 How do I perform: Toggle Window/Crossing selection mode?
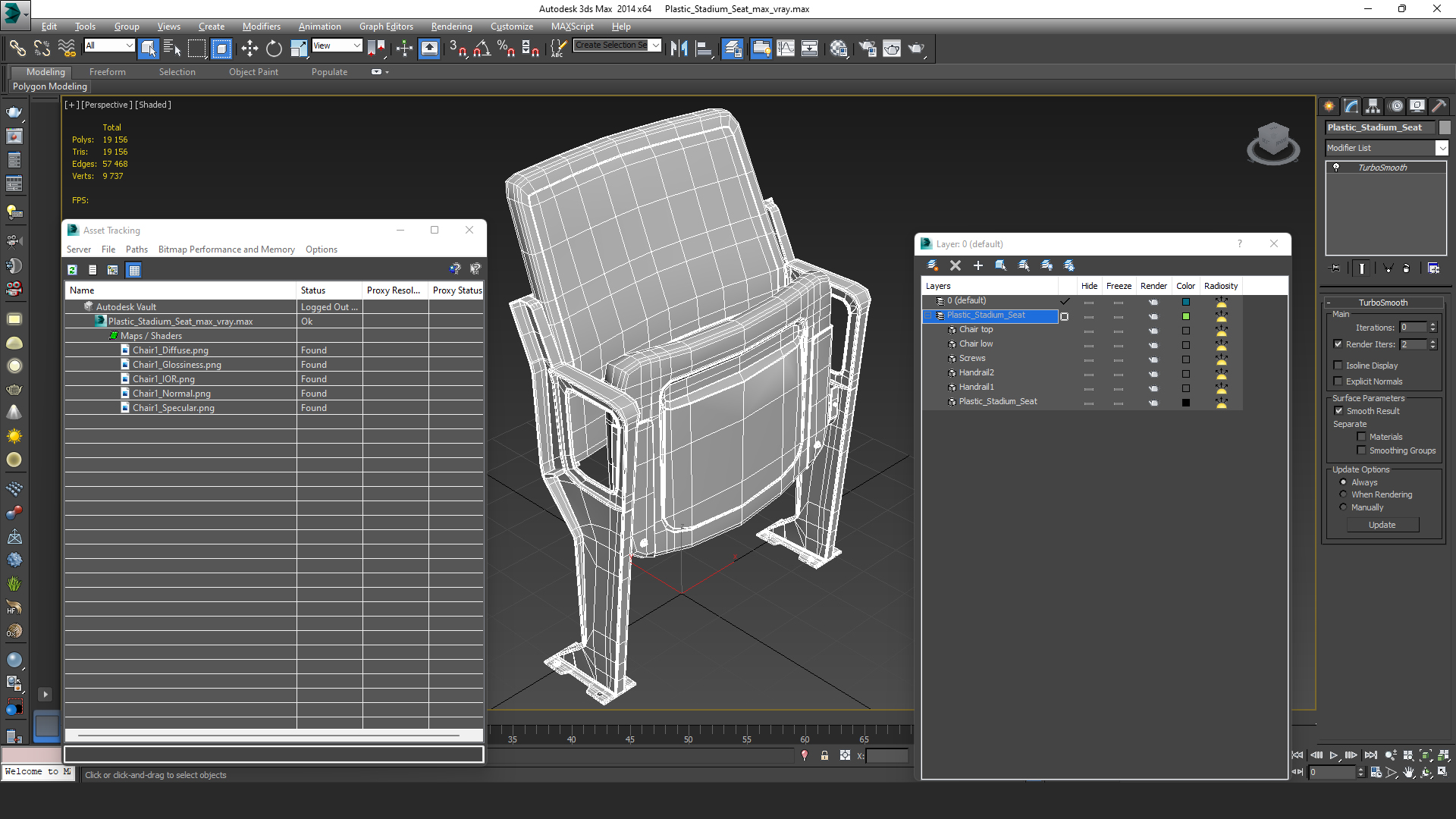(x=221, y=49)
